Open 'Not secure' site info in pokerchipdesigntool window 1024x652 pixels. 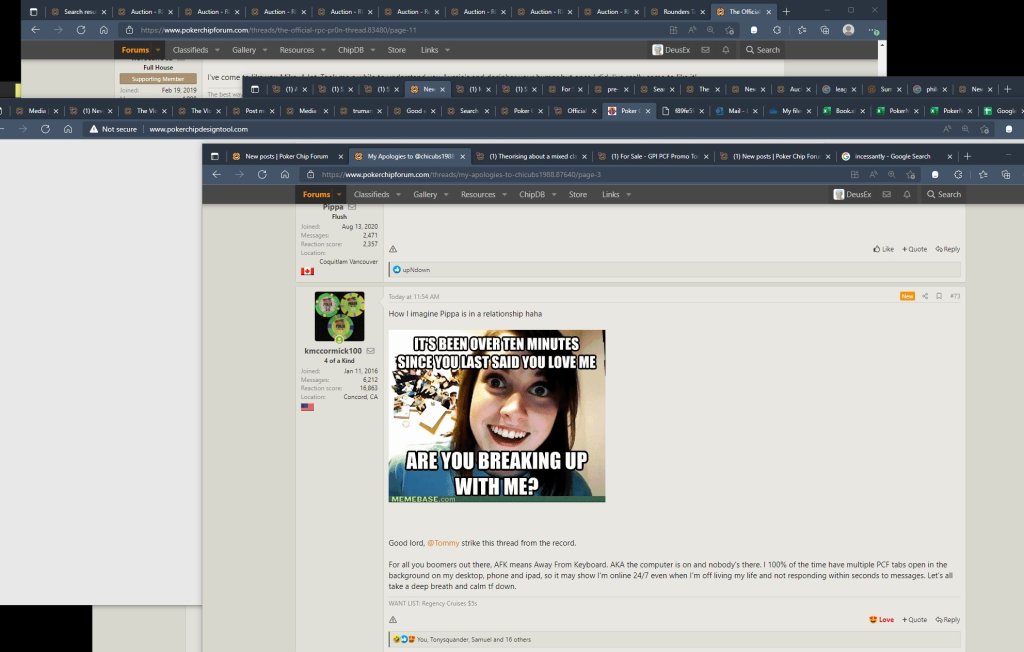[x=113, y=129]
